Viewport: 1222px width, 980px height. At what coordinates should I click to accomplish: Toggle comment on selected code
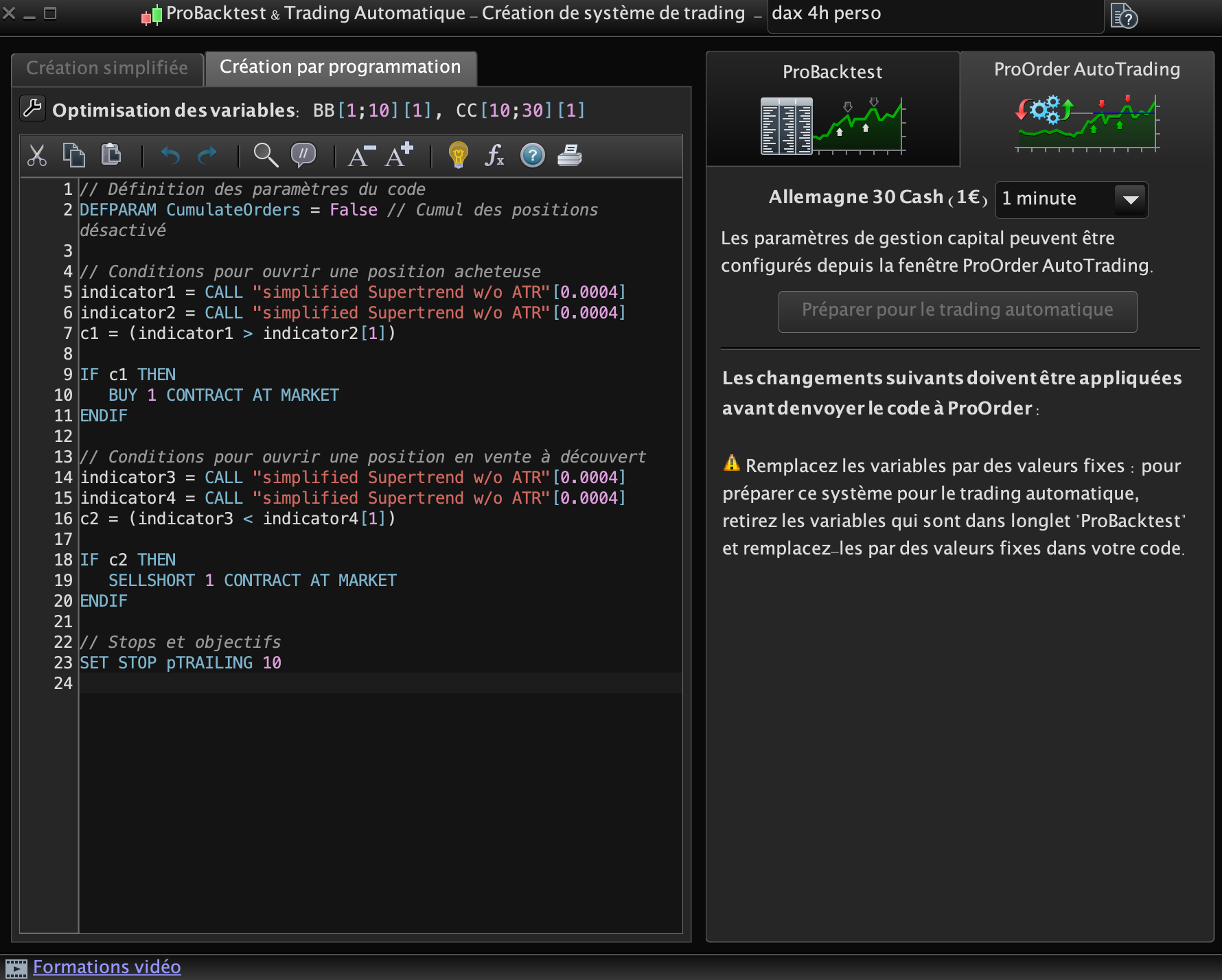[x=303, y=156]
